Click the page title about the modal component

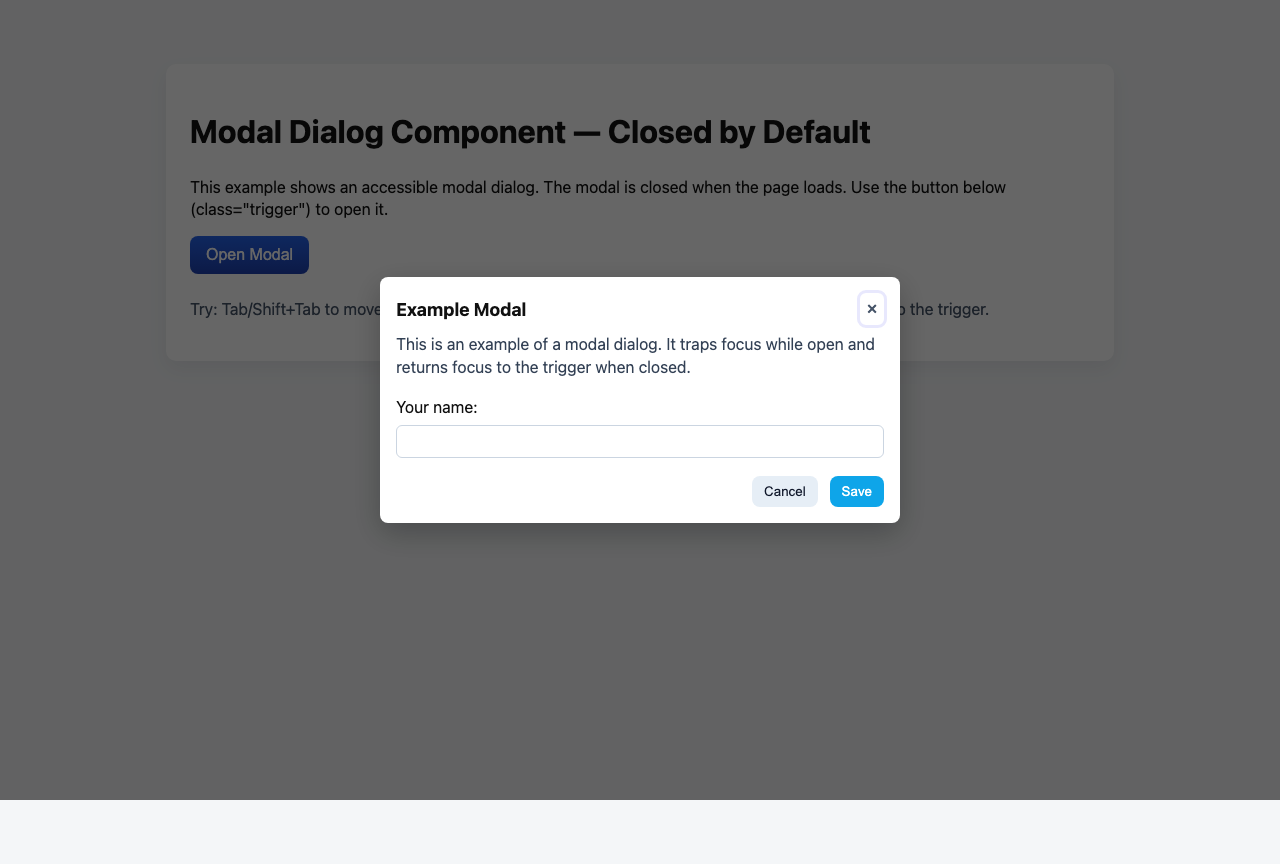tap(530, 132)
